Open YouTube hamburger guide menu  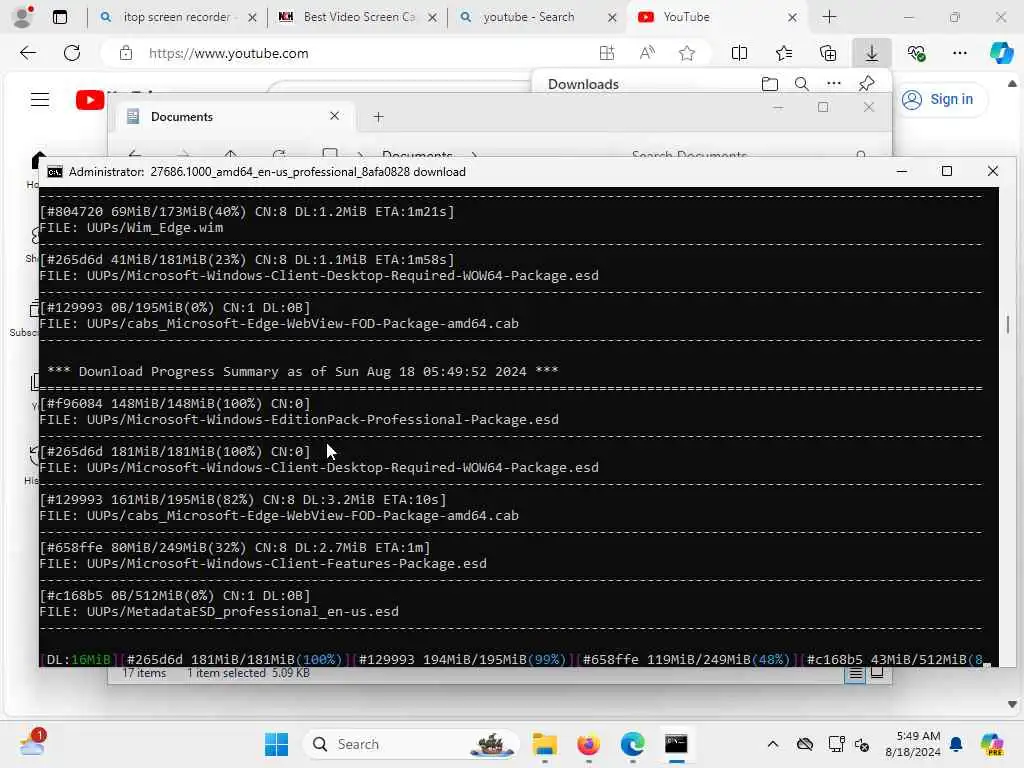tap(40, 99)
